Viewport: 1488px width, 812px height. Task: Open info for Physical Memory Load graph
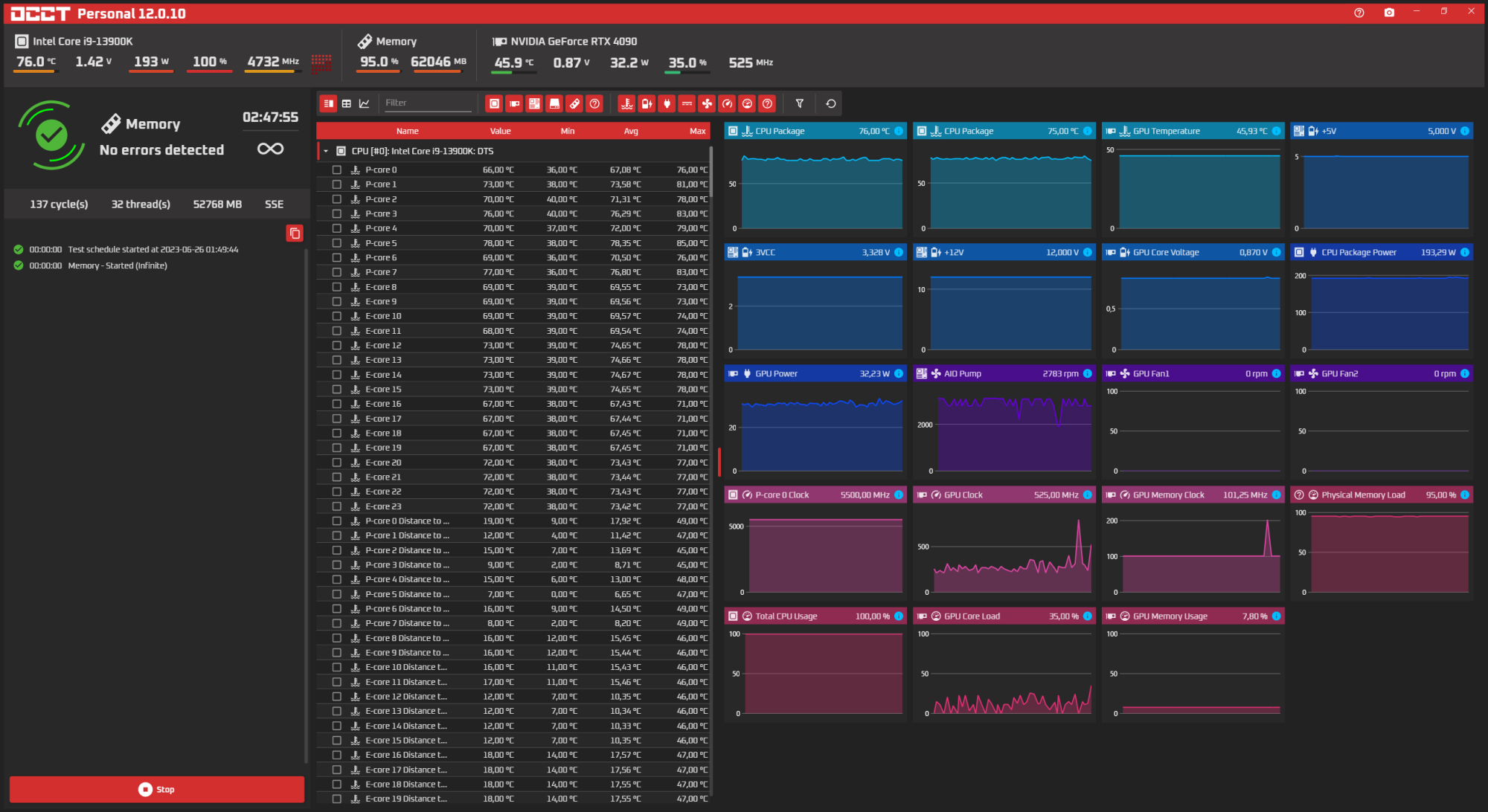[x=1465, y=494]
